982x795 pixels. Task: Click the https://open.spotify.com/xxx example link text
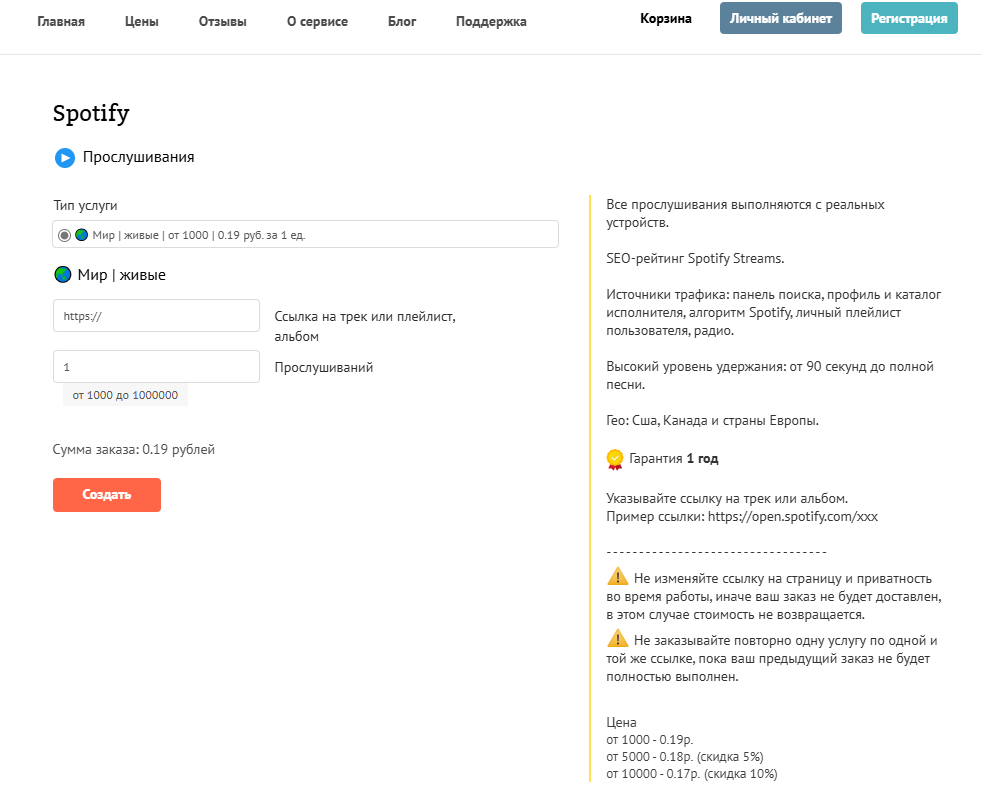[793, 517]
